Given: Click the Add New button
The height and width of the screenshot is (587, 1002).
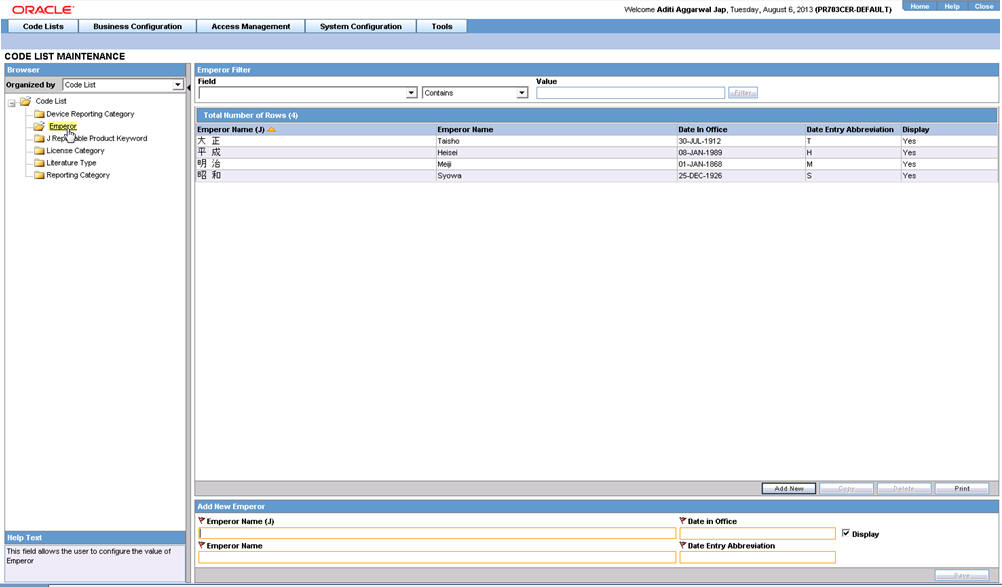Looking at the screenshot, I should [x=789, y=489].
